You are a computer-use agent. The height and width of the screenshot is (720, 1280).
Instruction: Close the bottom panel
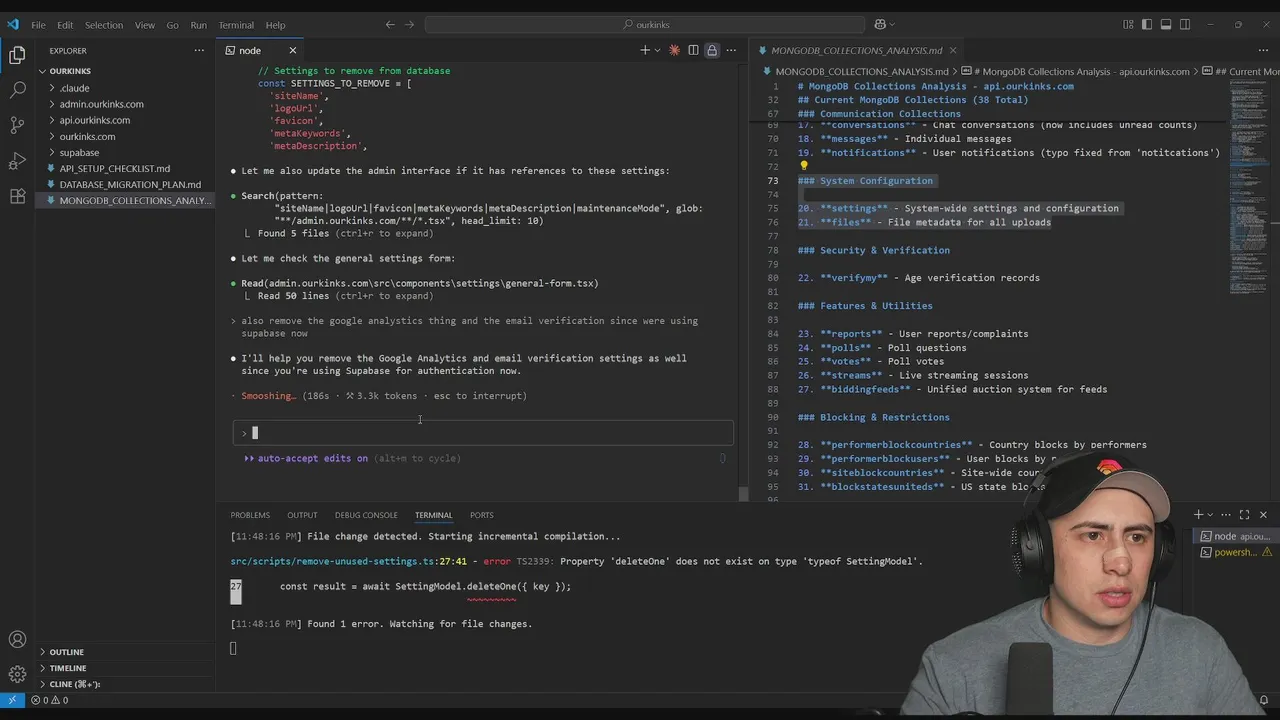(x=1263, y=514)
